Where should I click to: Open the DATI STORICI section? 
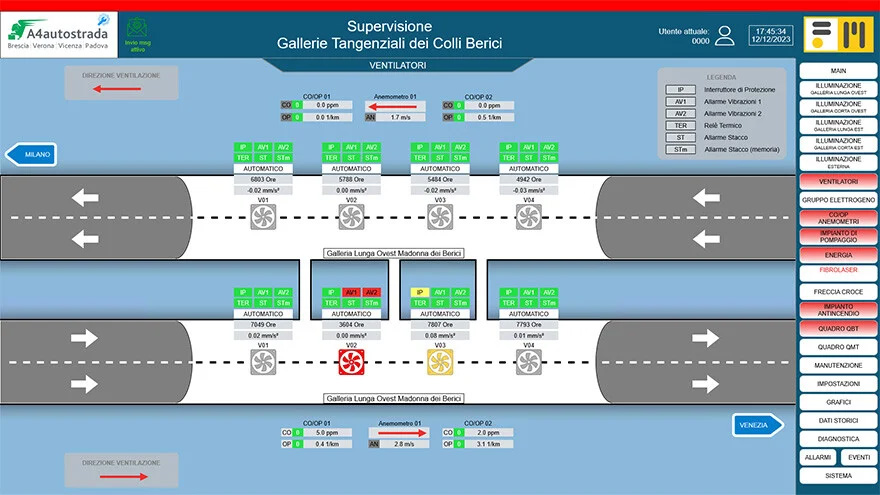(x=838, y=420)
